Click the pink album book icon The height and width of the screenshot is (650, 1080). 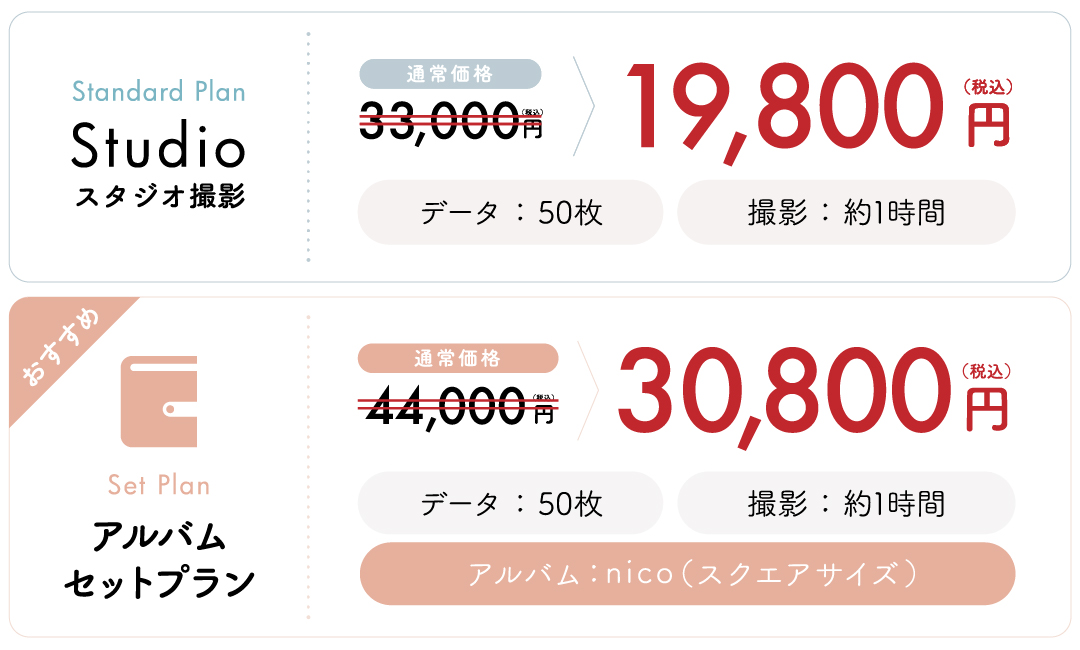(159, 401)
